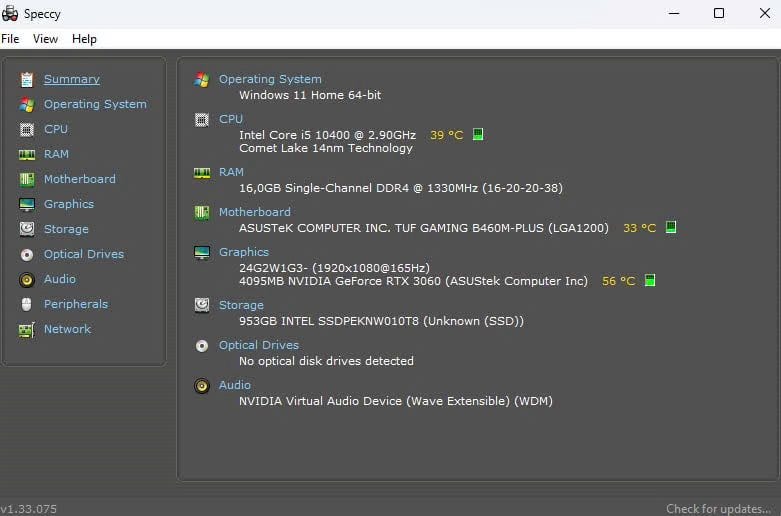The image size is (781, 516).
Task: Click the '16,0GB Single-Channel DDR4' RAM line
Action: tap(401, 188)
